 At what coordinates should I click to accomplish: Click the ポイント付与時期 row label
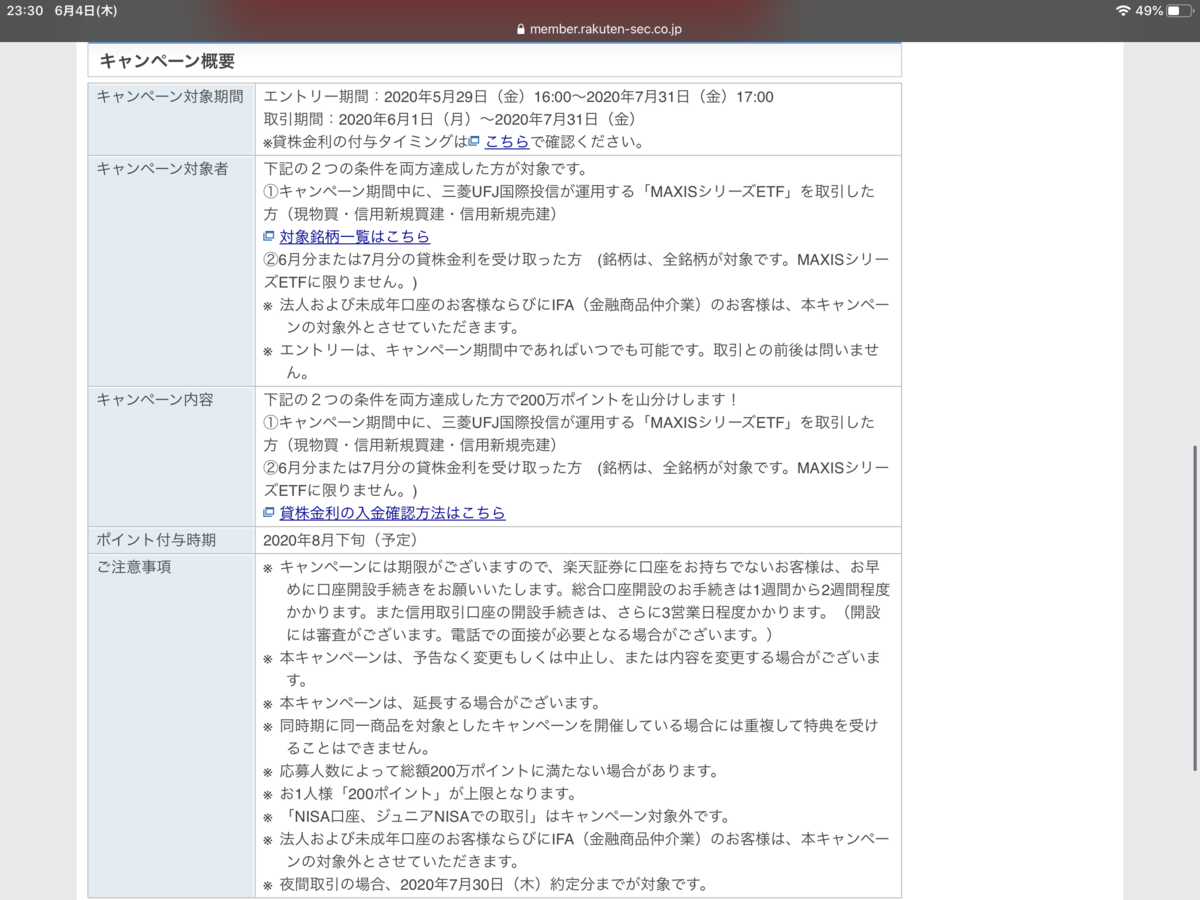[x=156, y=540]
